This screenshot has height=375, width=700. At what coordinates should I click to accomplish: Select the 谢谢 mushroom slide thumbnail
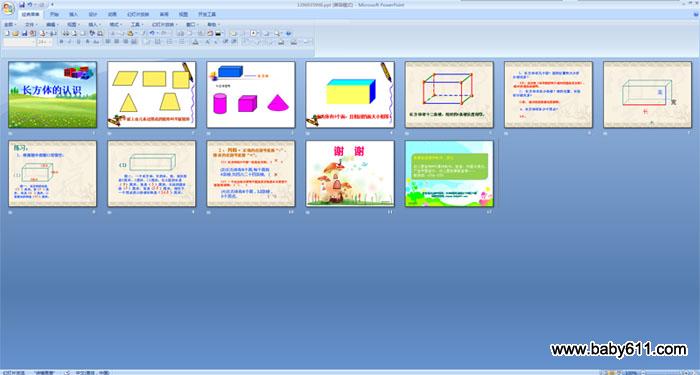point(350,174)
